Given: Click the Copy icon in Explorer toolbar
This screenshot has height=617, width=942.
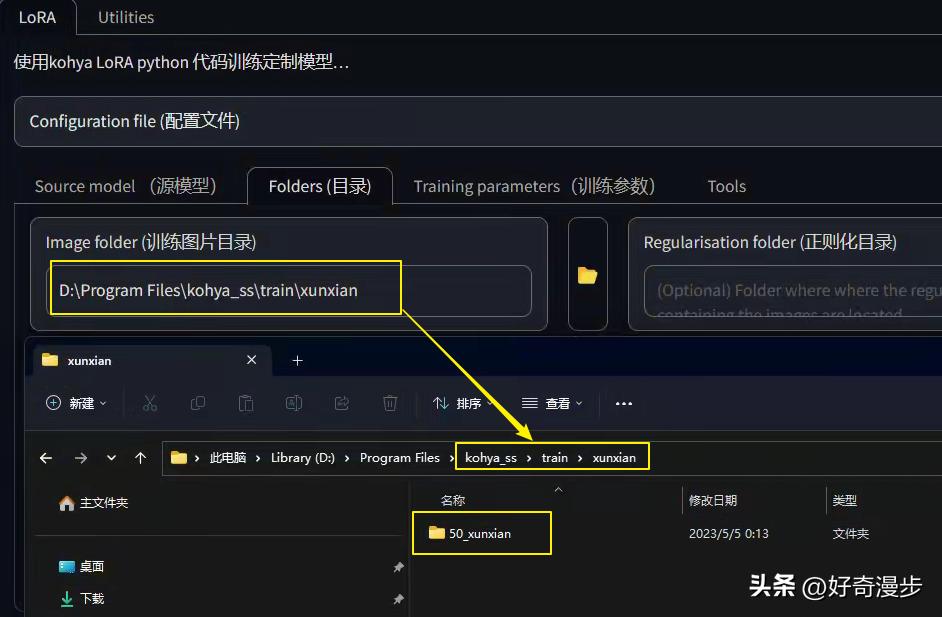Looking at the screenshot, I should point(198,403).
